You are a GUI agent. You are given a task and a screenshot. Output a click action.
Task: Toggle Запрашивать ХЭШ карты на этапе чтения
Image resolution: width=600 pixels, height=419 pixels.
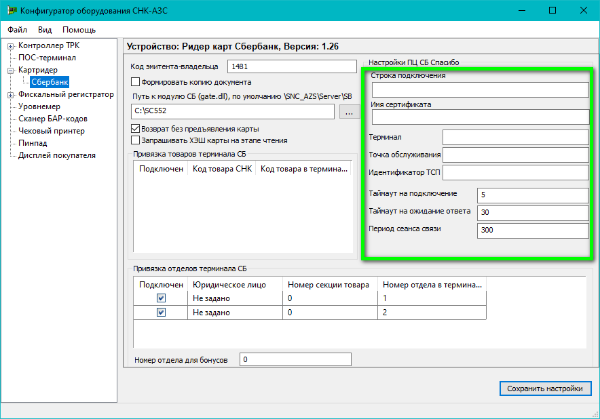click(x=136, y=142)
